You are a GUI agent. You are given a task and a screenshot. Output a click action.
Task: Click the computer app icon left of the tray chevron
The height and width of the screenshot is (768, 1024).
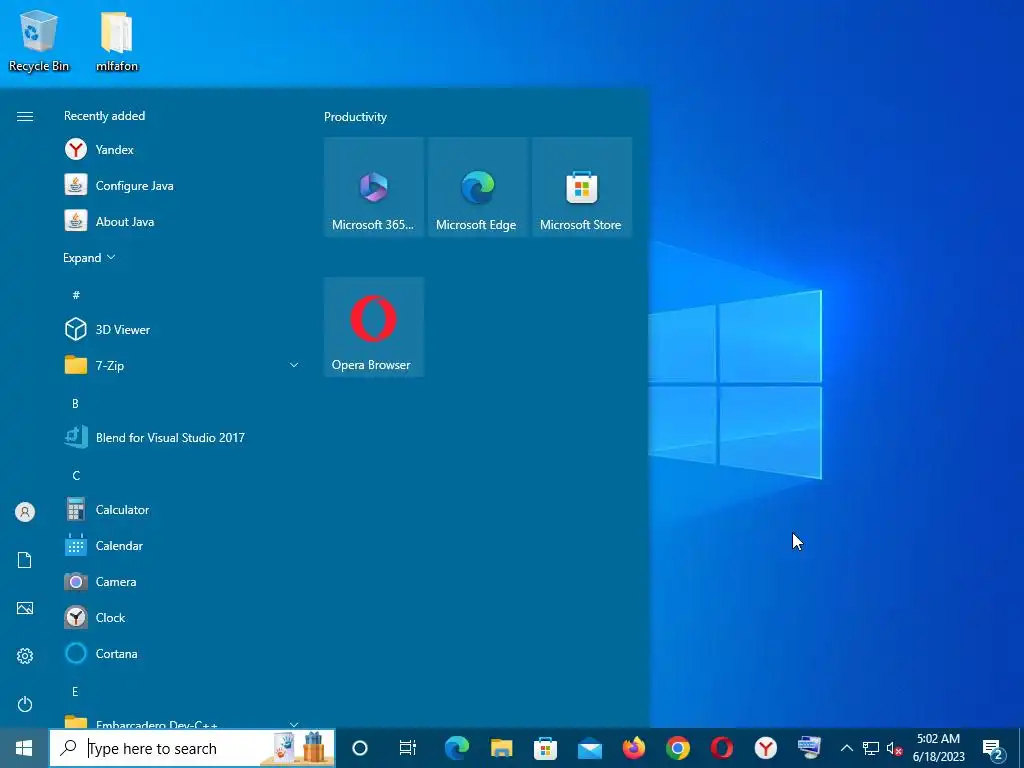coord(809,747)
